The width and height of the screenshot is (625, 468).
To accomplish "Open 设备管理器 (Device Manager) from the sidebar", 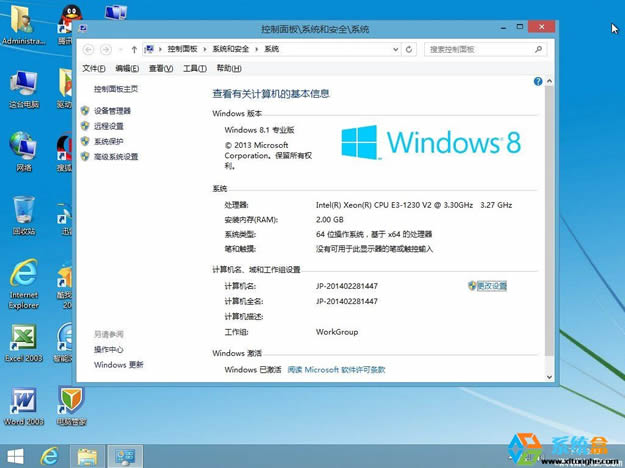I will (x=112, y=111).
